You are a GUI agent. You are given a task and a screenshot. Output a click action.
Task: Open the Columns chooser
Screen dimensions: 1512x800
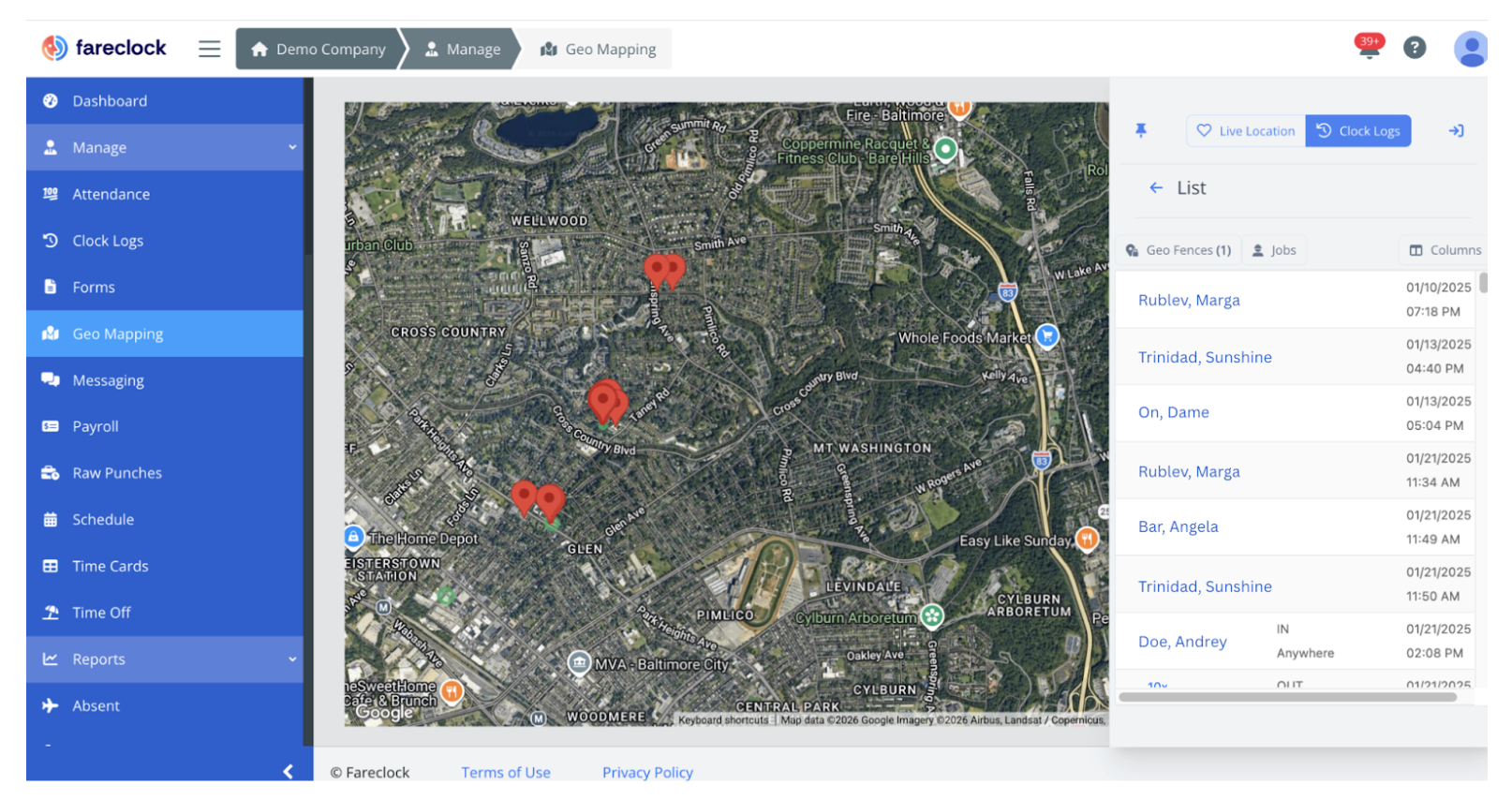tap(1445, 250)
